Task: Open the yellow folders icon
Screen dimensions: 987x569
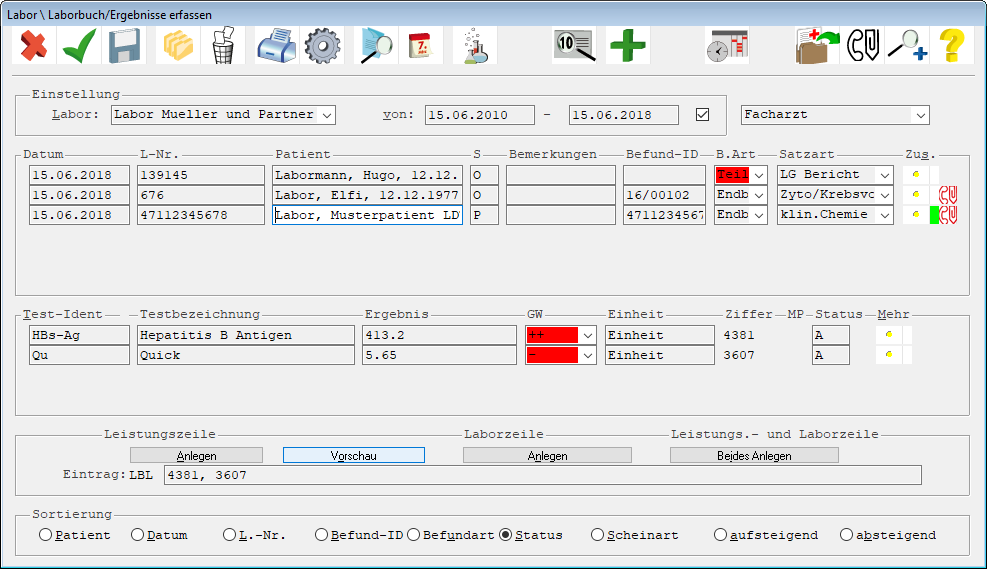Action: coord(178,45)
